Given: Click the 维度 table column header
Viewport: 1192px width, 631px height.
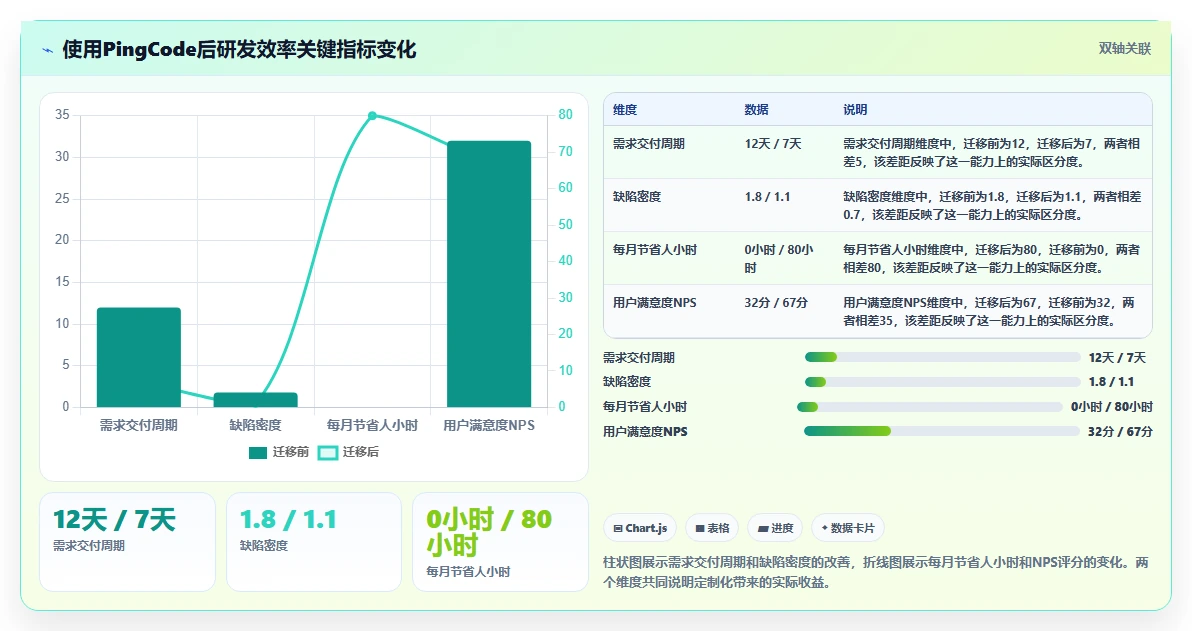Looking at the screenshot, I should click(625, 109).
